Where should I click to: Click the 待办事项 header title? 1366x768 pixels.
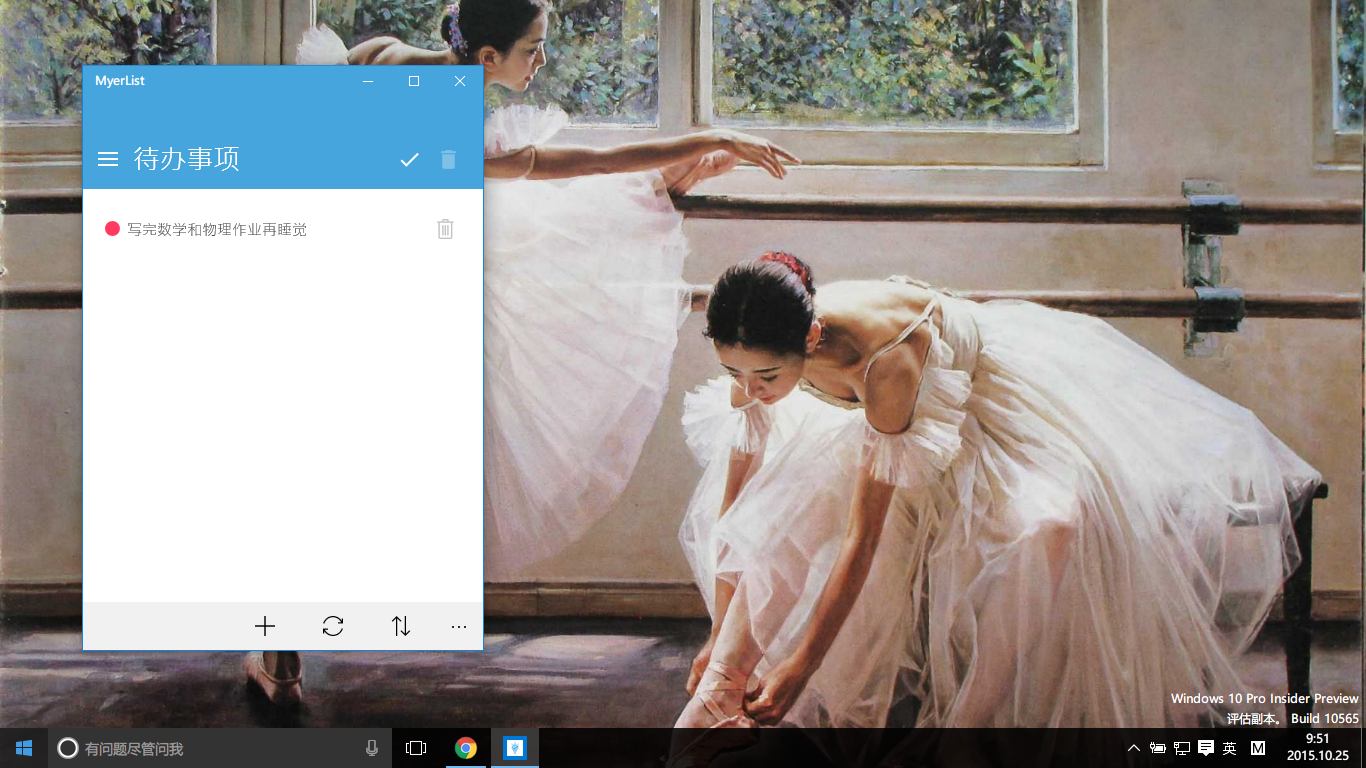click(187, 159)
